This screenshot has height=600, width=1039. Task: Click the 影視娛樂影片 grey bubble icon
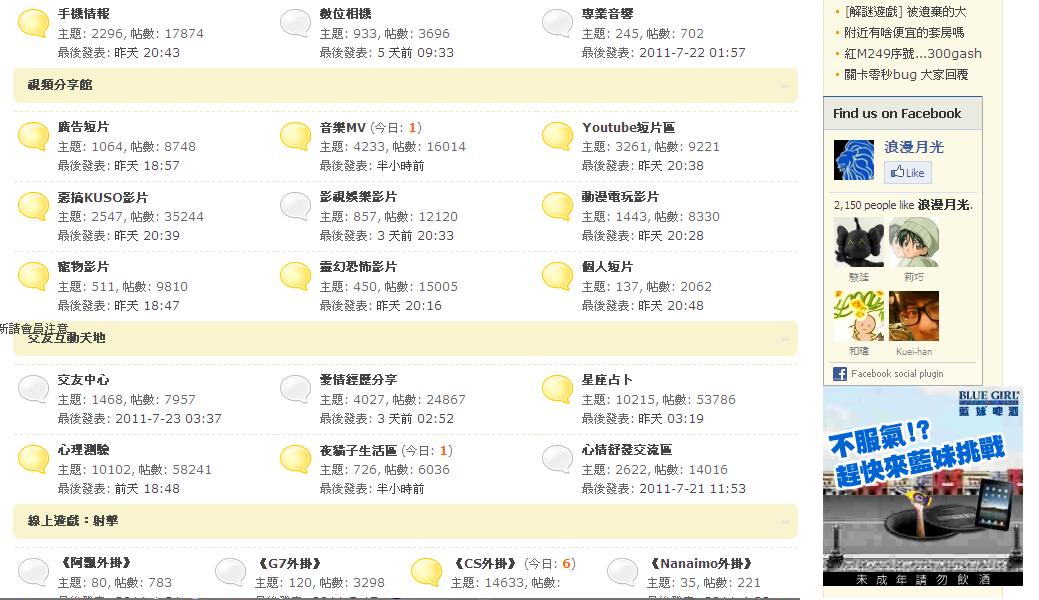[x=295, y=206]
